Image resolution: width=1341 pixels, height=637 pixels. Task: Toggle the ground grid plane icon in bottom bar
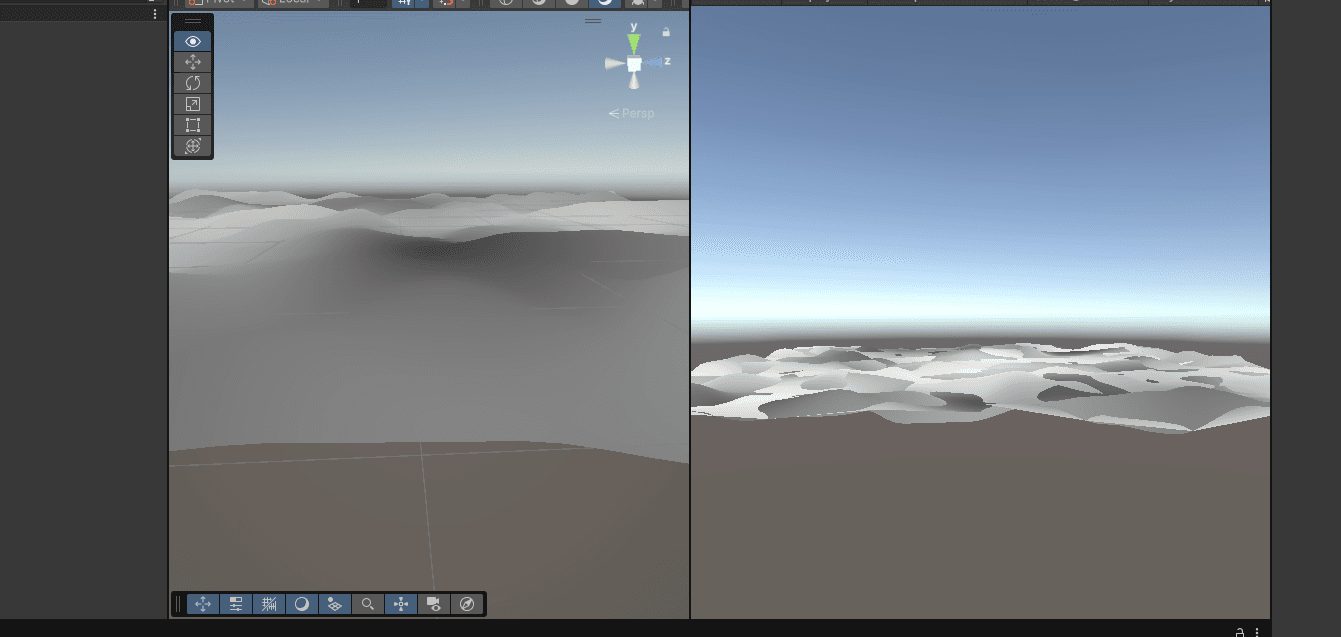click(x=334, y=604)
